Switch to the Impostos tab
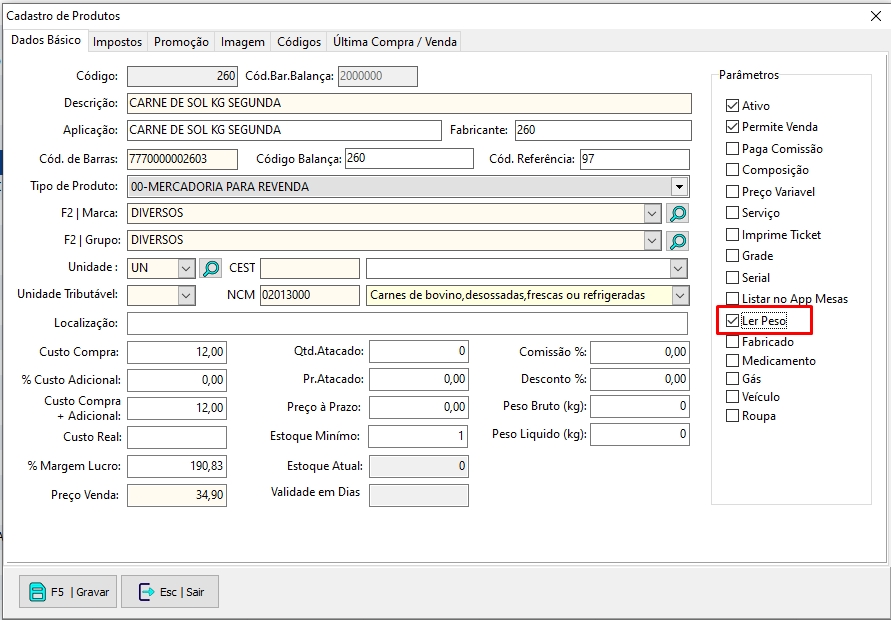 point(118,42)
